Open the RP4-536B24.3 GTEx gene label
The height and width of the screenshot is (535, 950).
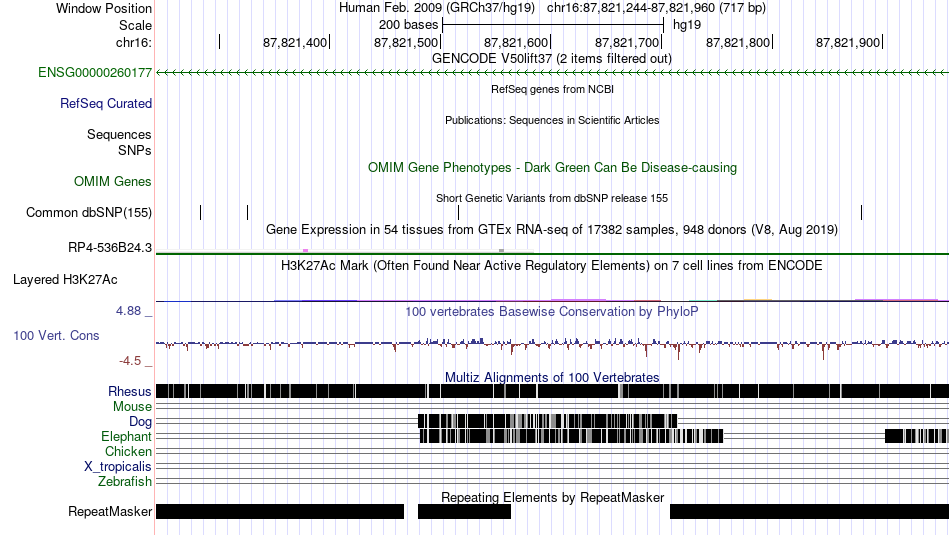click(x=110, y=247)
